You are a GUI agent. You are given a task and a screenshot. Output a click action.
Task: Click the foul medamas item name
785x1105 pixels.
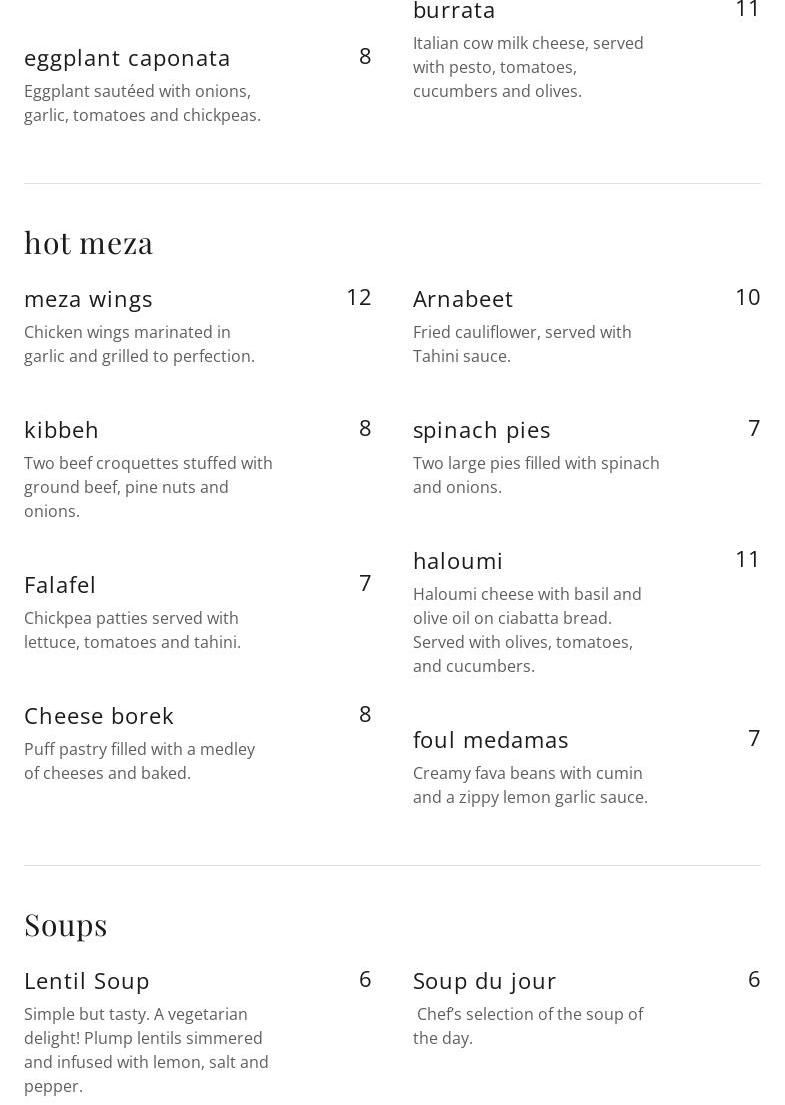[490, 740]
